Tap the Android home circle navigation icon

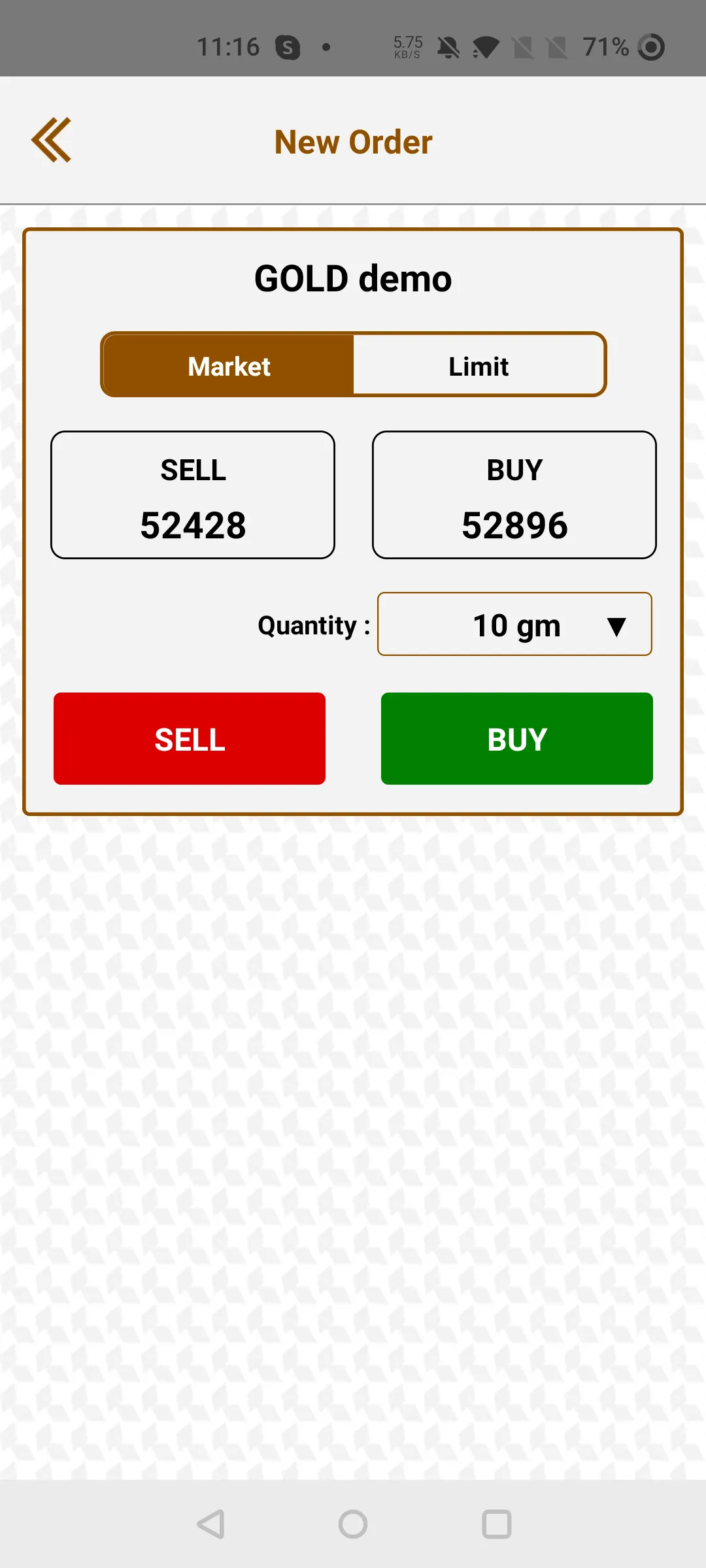click(353, 1524)
